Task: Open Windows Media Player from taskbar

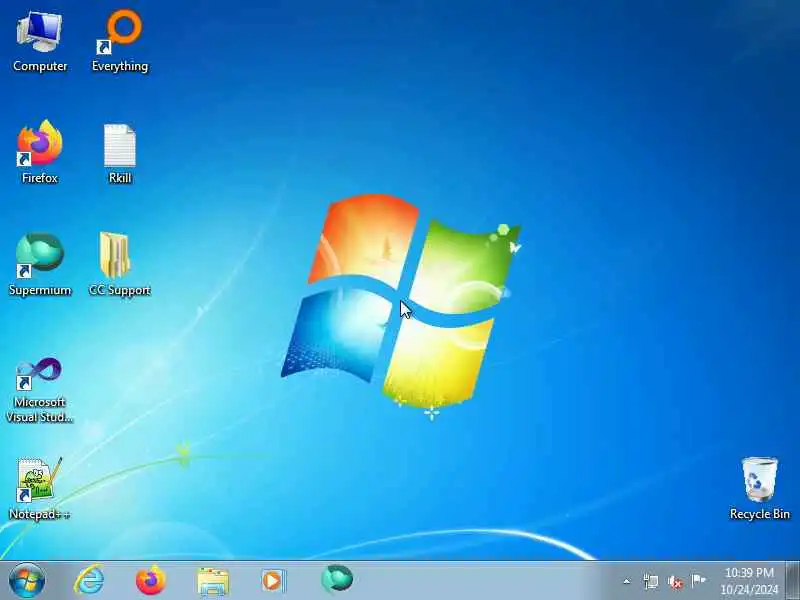Action: pos(274,581)
